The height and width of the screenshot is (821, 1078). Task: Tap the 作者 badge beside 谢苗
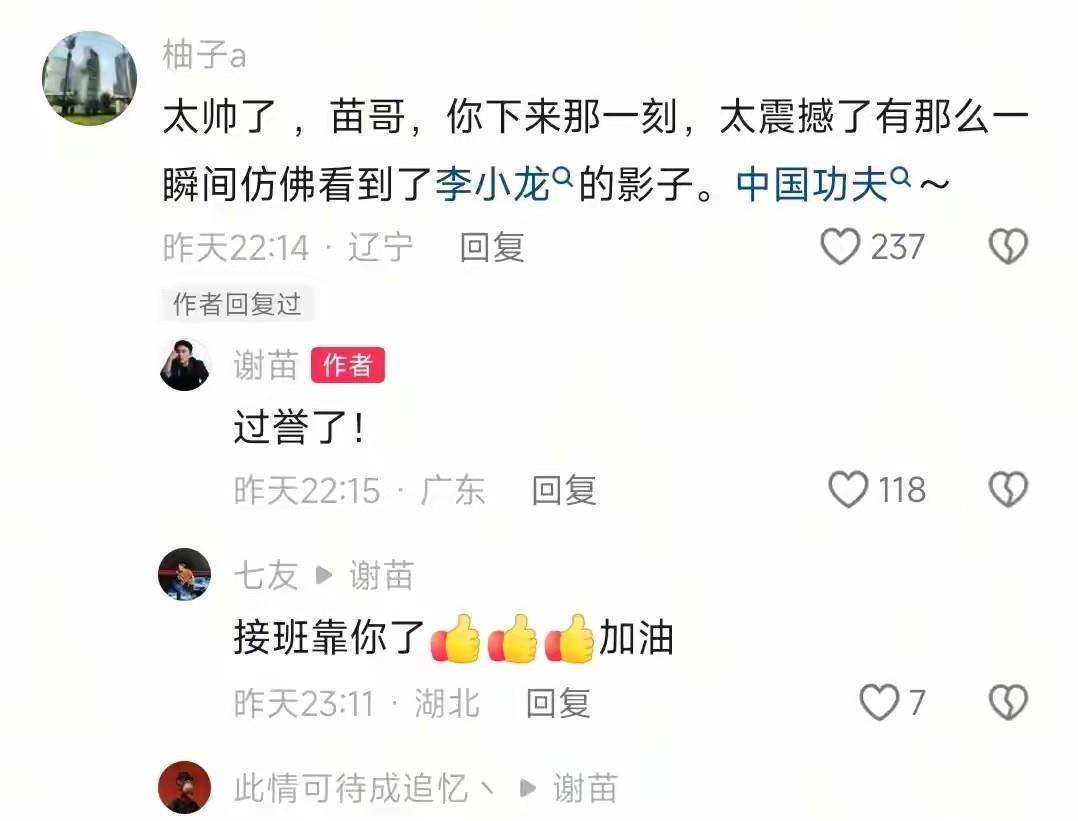pos(348,364)
